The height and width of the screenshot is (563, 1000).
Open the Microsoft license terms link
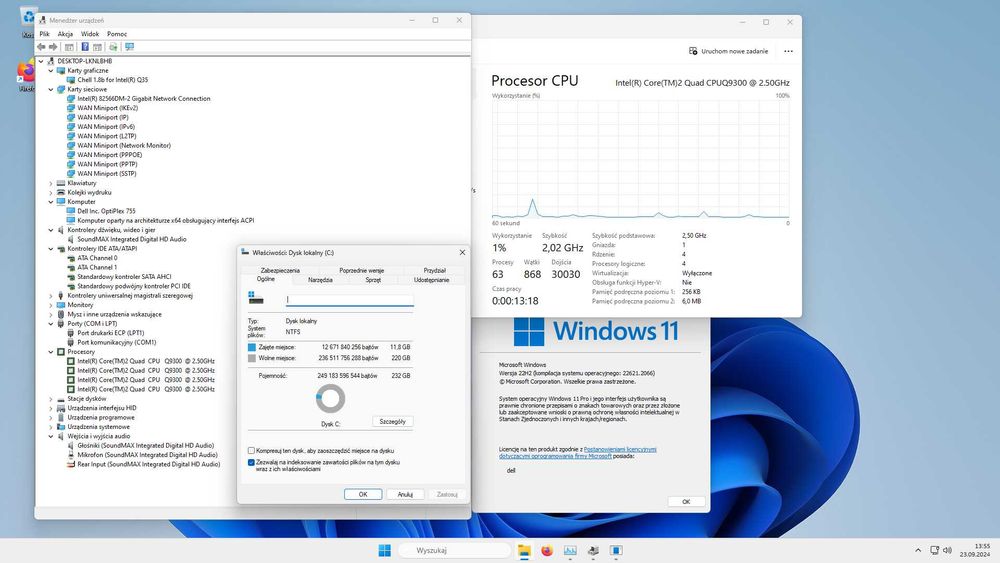click(577, 453)
